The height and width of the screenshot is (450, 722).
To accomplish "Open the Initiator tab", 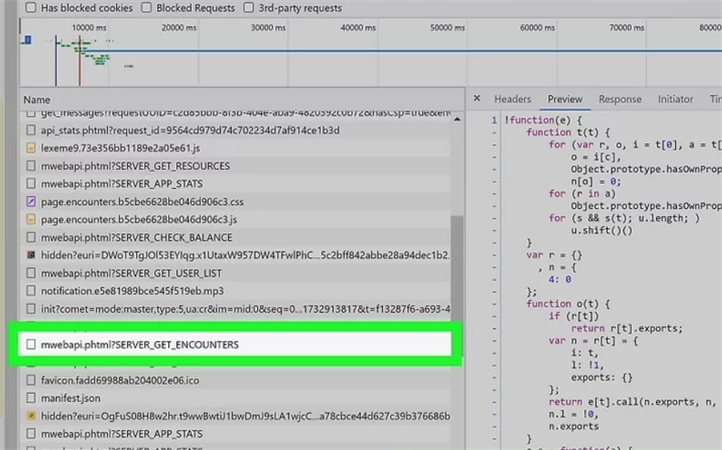I will [675, 100].
